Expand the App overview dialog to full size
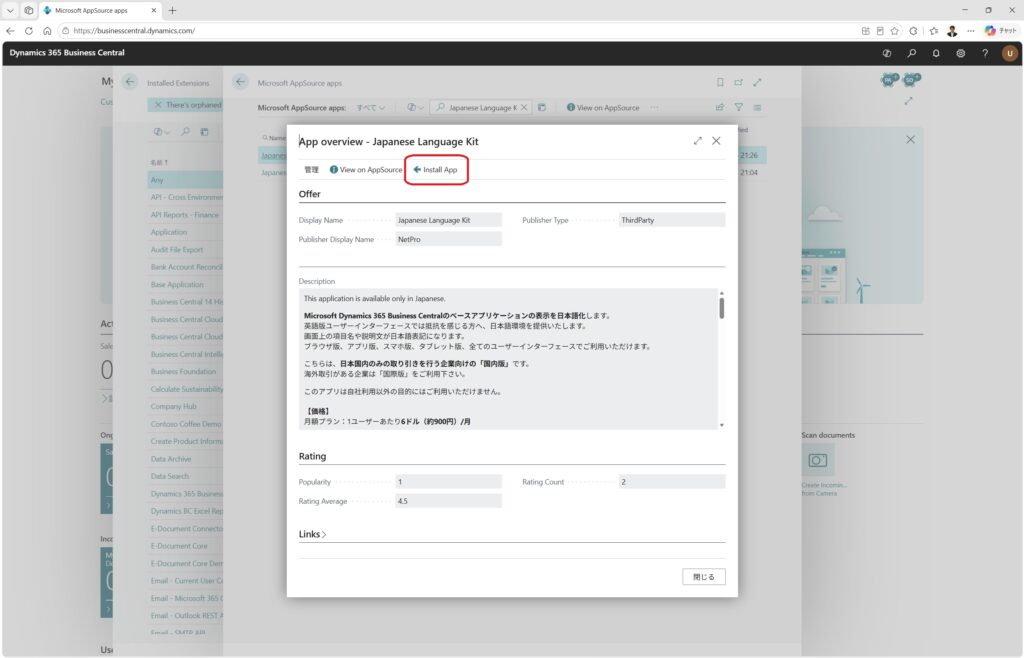Screen dimensions: 1024x658 click(x=697, y=141)
